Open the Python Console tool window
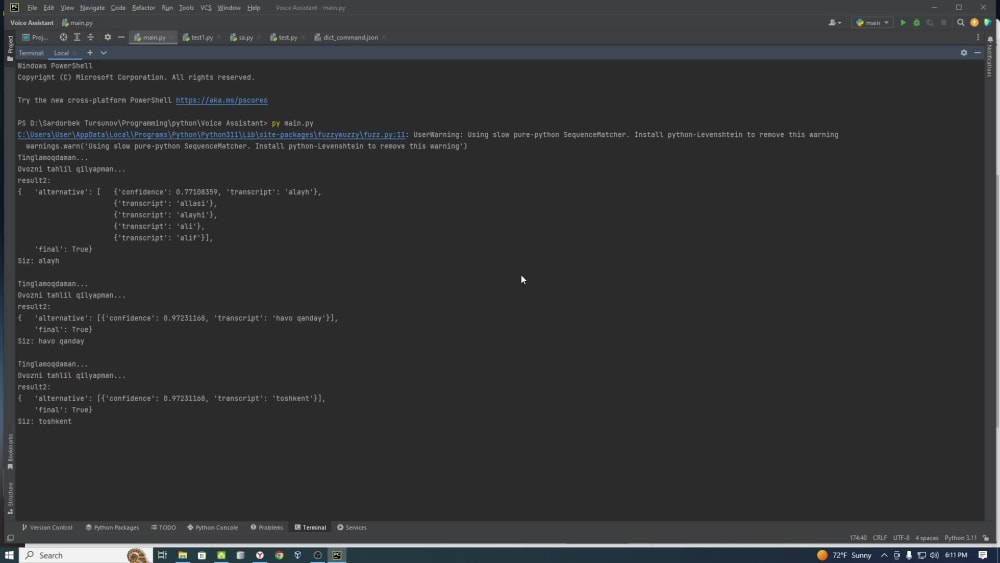The width and height of the screenshot is (1000, 563). (x=212, y=527)
